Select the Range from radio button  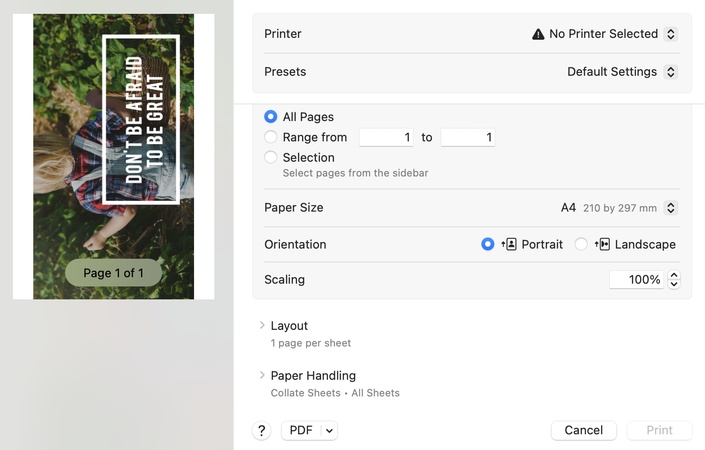click(271, 137)
